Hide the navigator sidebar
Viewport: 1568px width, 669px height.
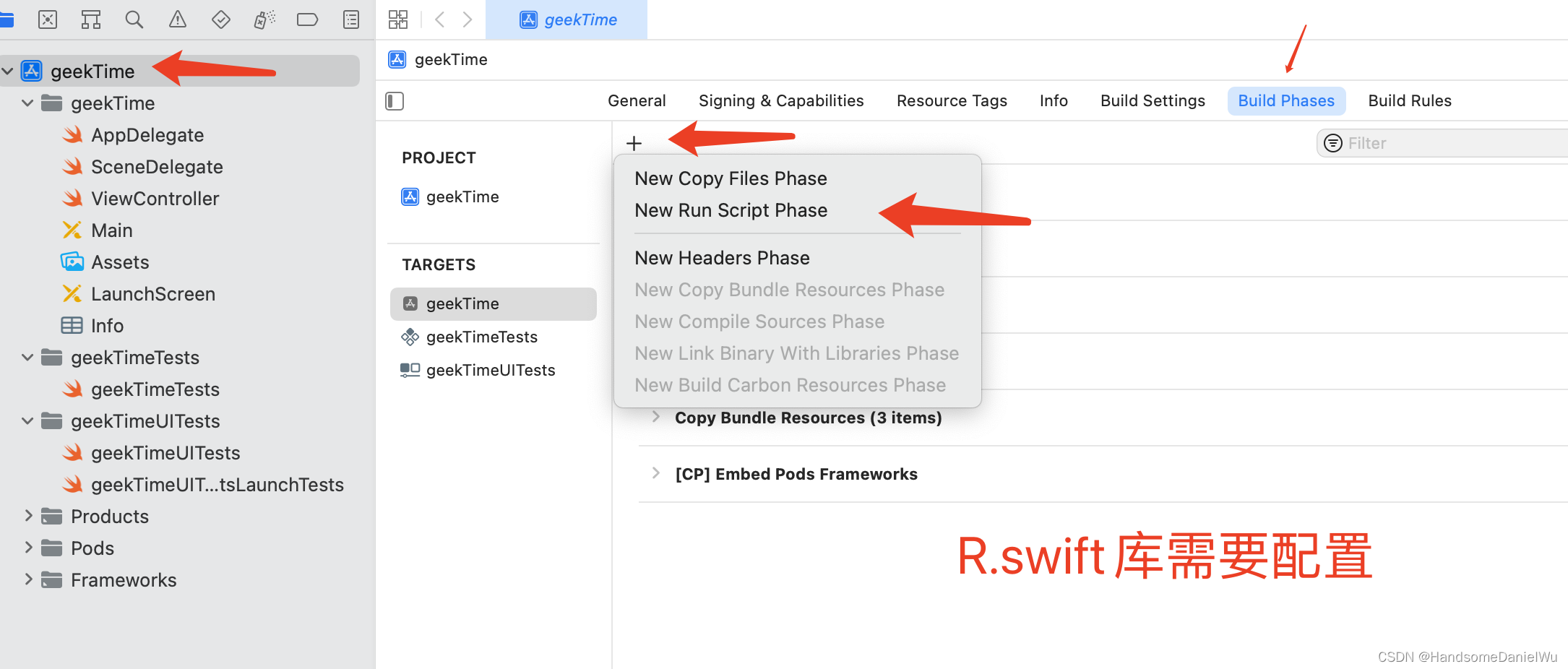click(x=394, y=101)
